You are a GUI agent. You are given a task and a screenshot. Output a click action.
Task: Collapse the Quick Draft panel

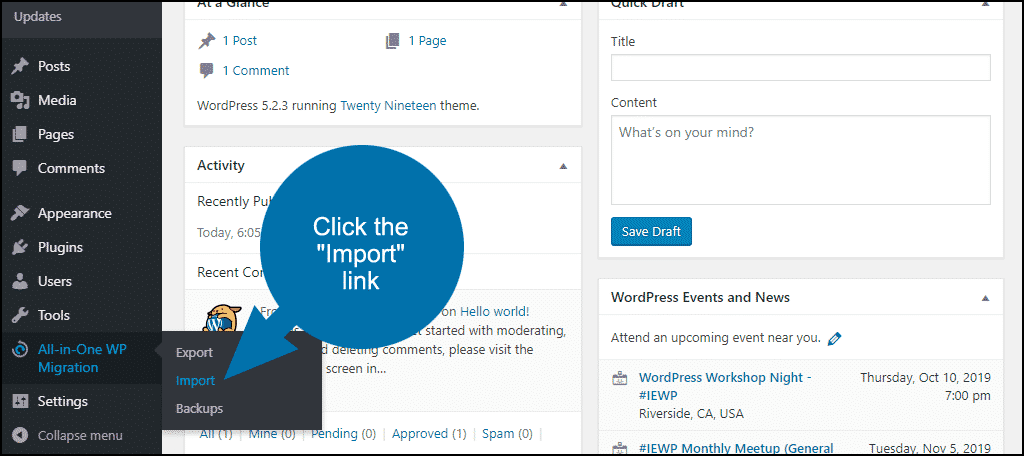coord(985,3)
